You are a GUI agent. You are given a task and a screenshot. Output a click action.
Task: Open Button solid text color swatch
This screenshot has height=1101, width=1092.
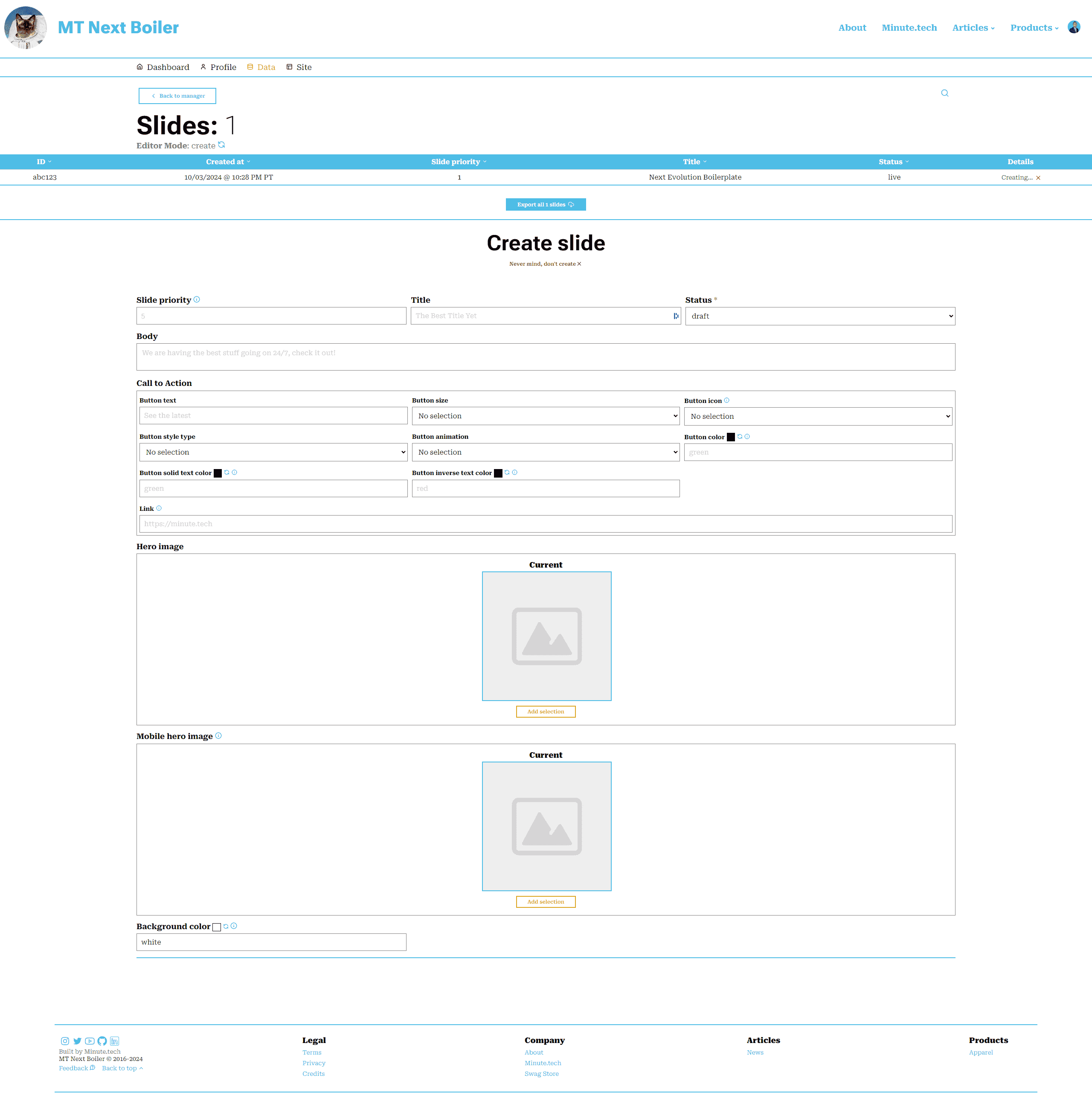[x=218, y=473]
